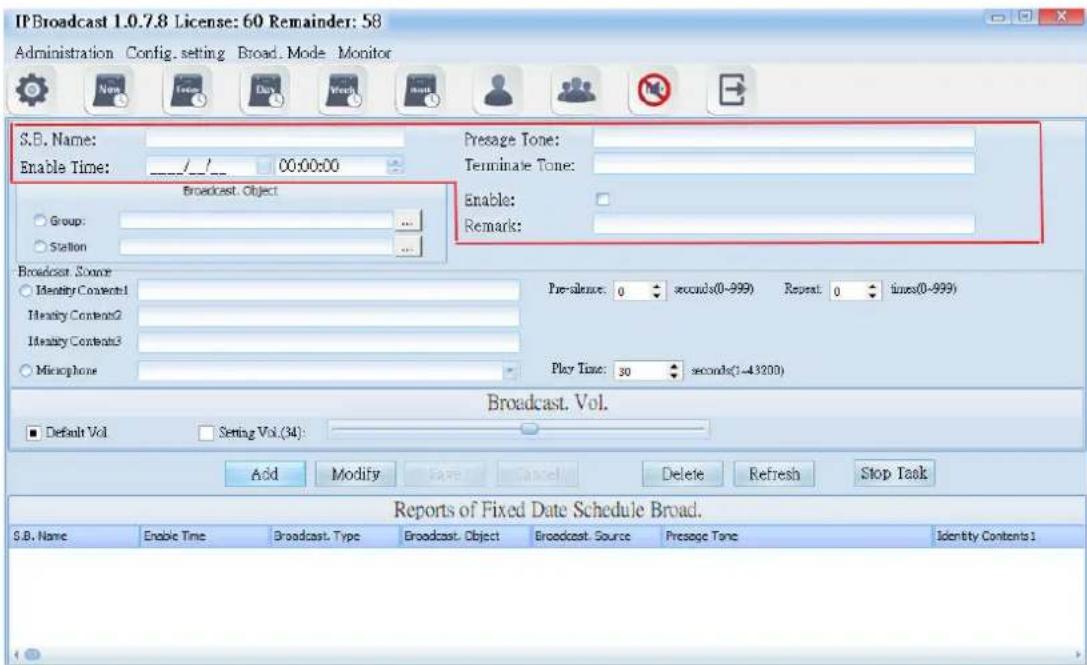Click the Broadcast. Source column header

[x=595, y=536]
